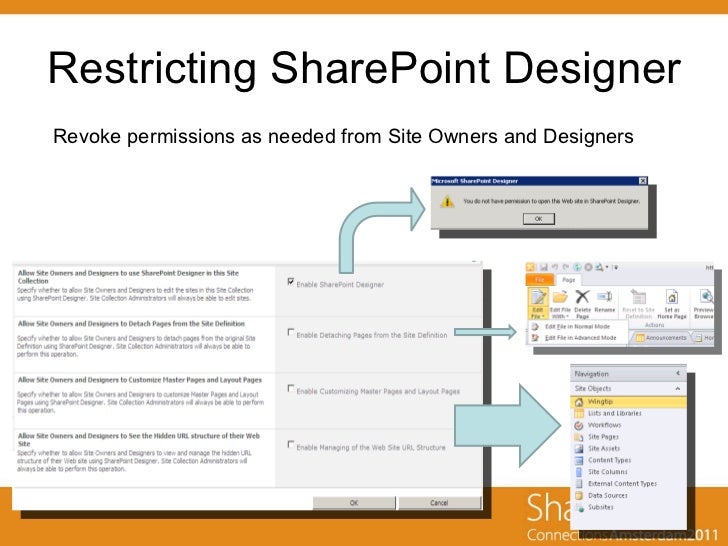
Task: Click the gray Stop icon in quick access toolbar
Action: [x=588, y=267]
